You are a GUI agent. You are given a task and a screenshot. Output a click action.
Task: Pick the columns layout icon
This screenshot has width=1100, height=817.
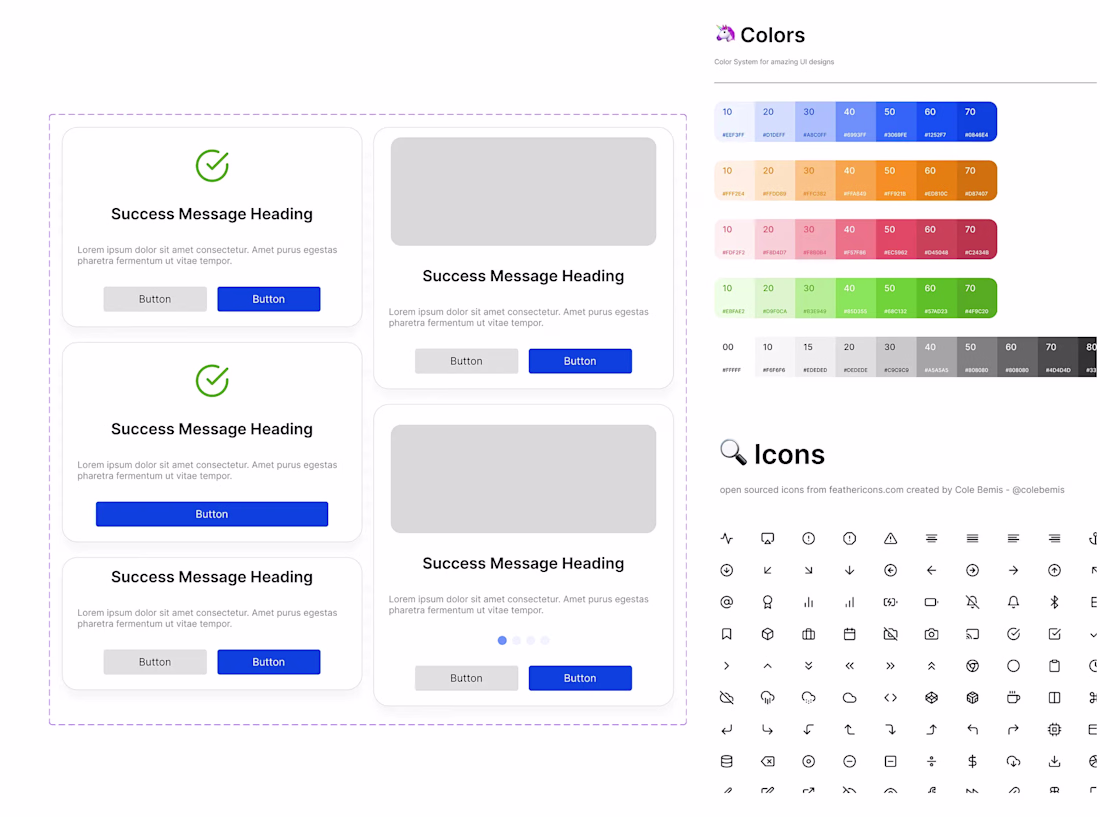(x=1054, y=698)
